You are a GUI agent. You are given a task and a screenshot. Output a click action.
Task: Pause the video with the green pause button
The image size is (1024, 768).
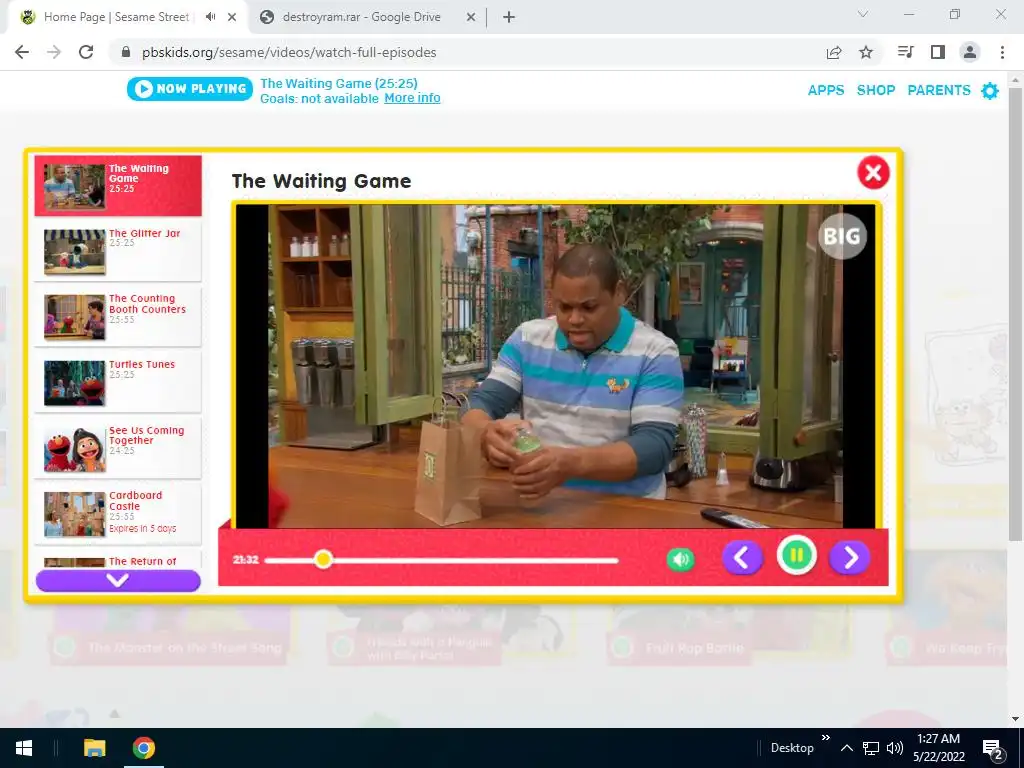pos(796,556)
